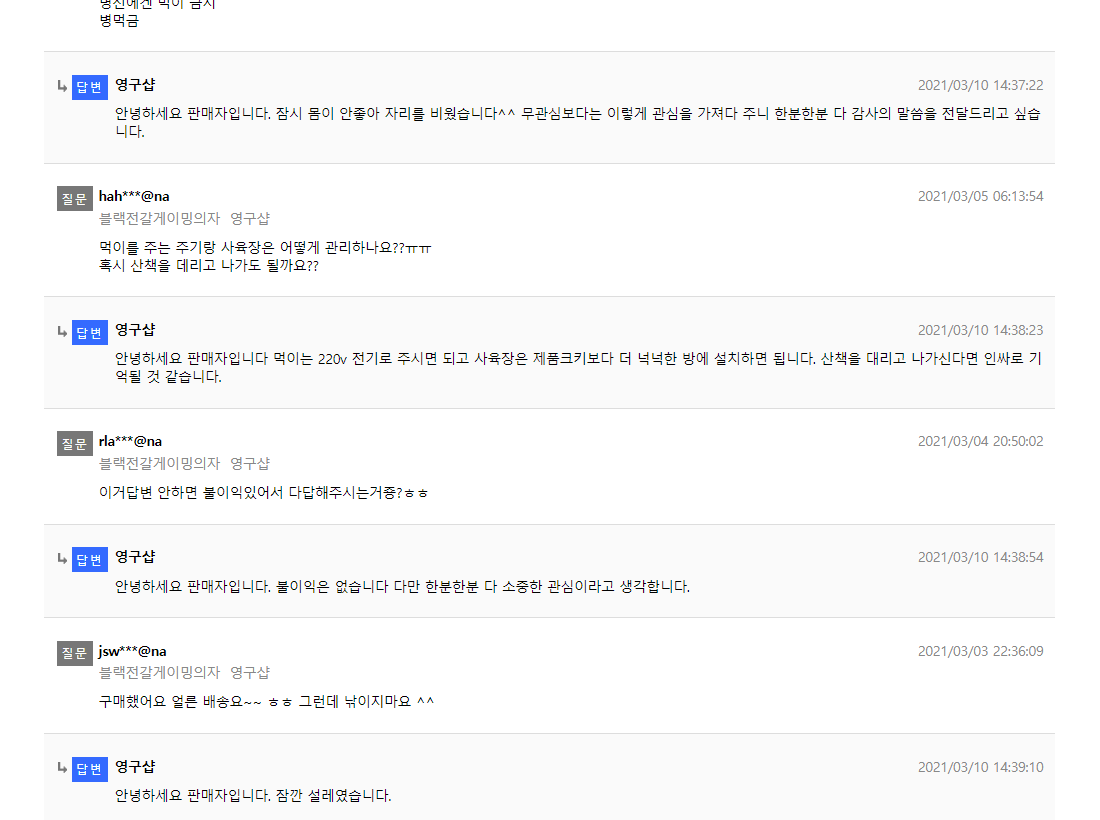Click reply arrow icon of the 14:39:10 answer

(x=62, y=768)
